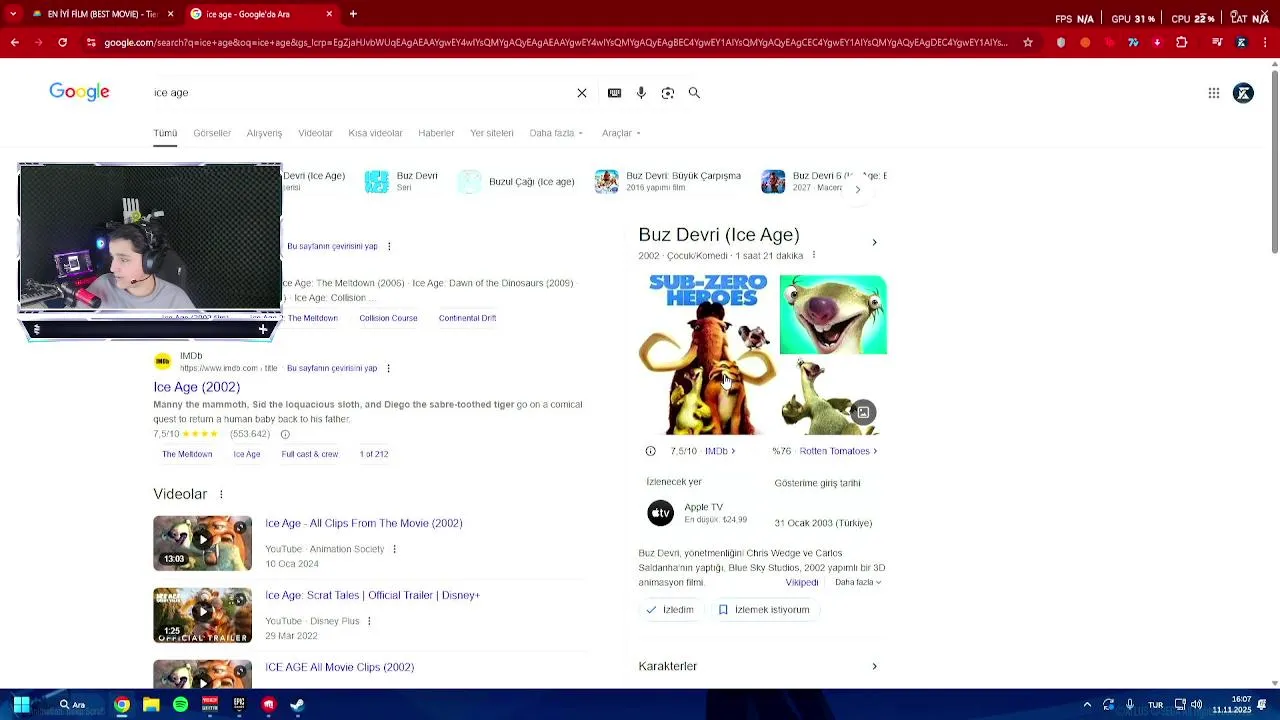
Task: Search by image with the Lens icon
Action: pos(668,93)
